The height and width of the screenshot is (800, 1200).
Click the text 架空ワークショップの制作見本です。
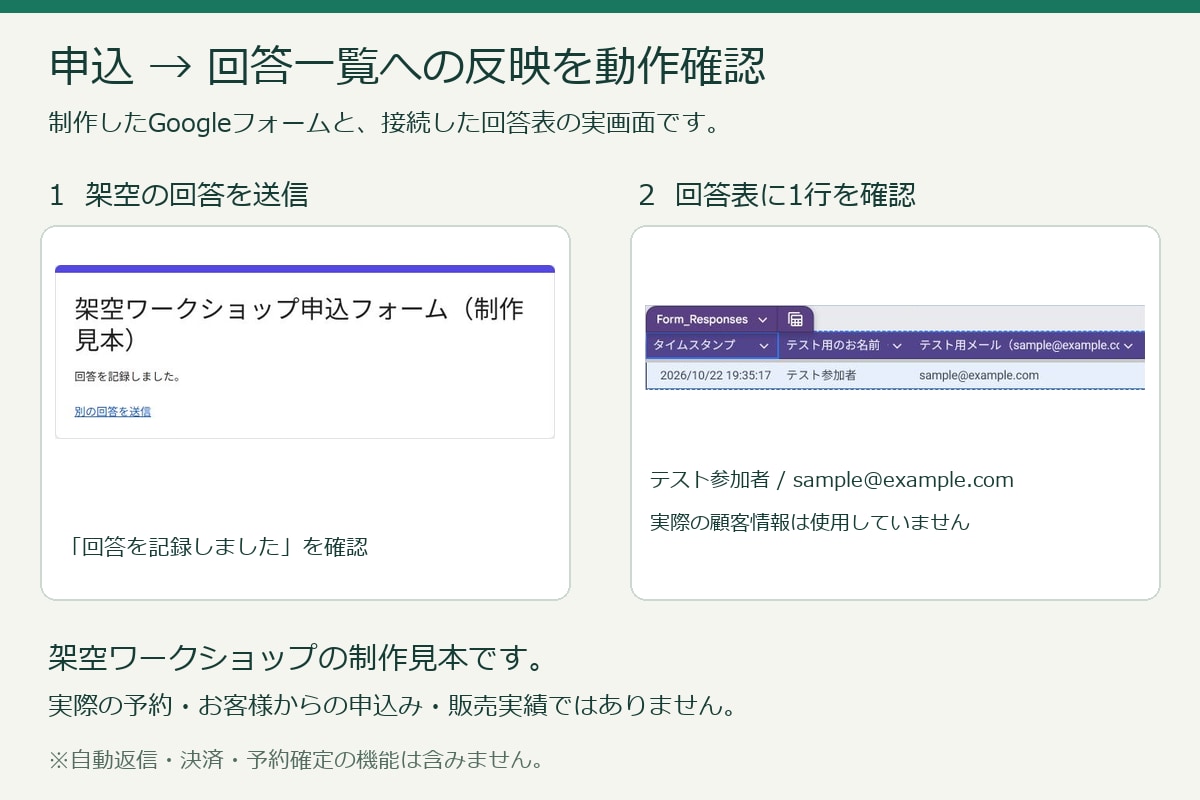point(297,658)
